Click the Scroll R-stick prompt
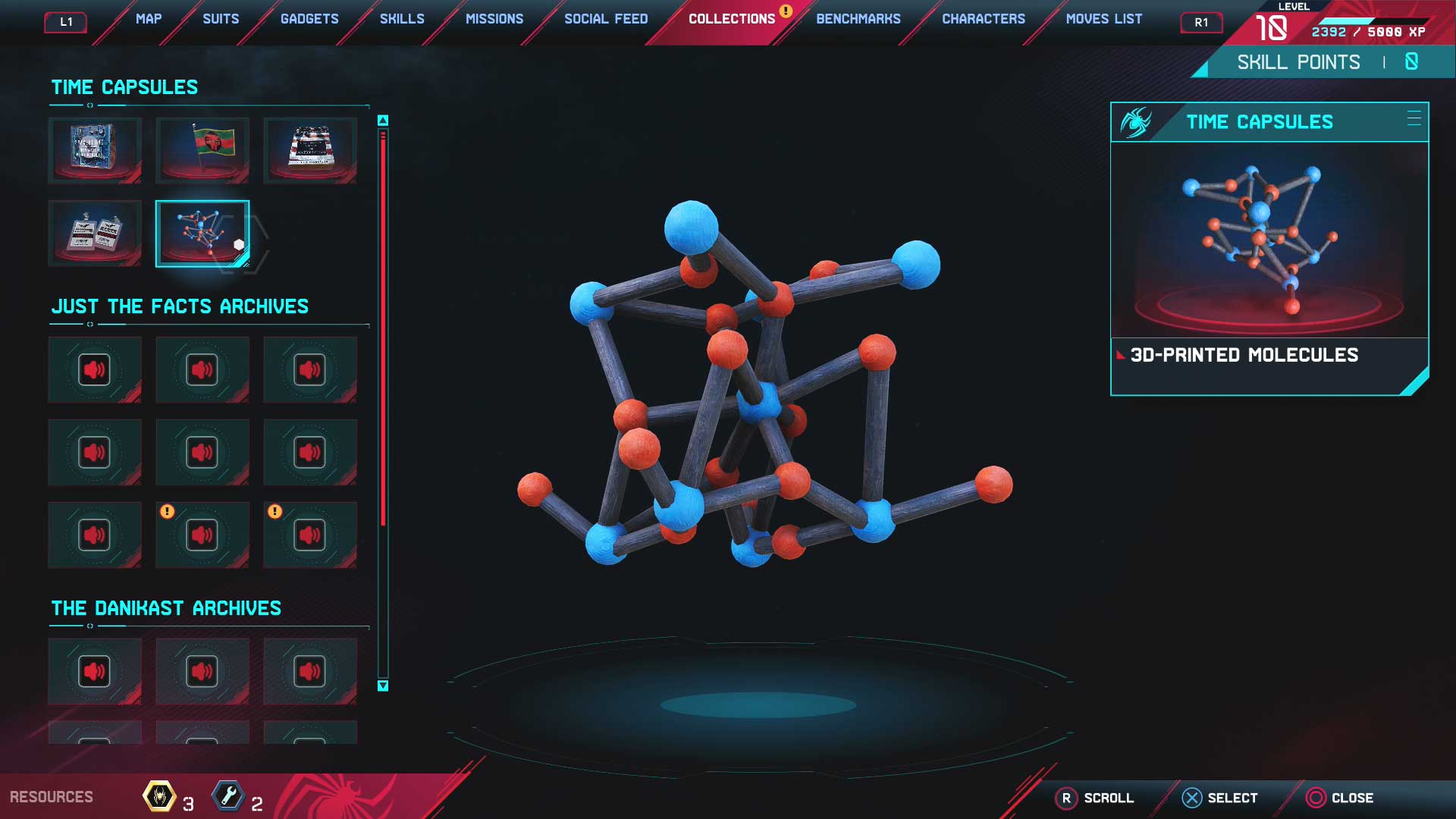The image size is (1456, 819). coord(1094,798)
